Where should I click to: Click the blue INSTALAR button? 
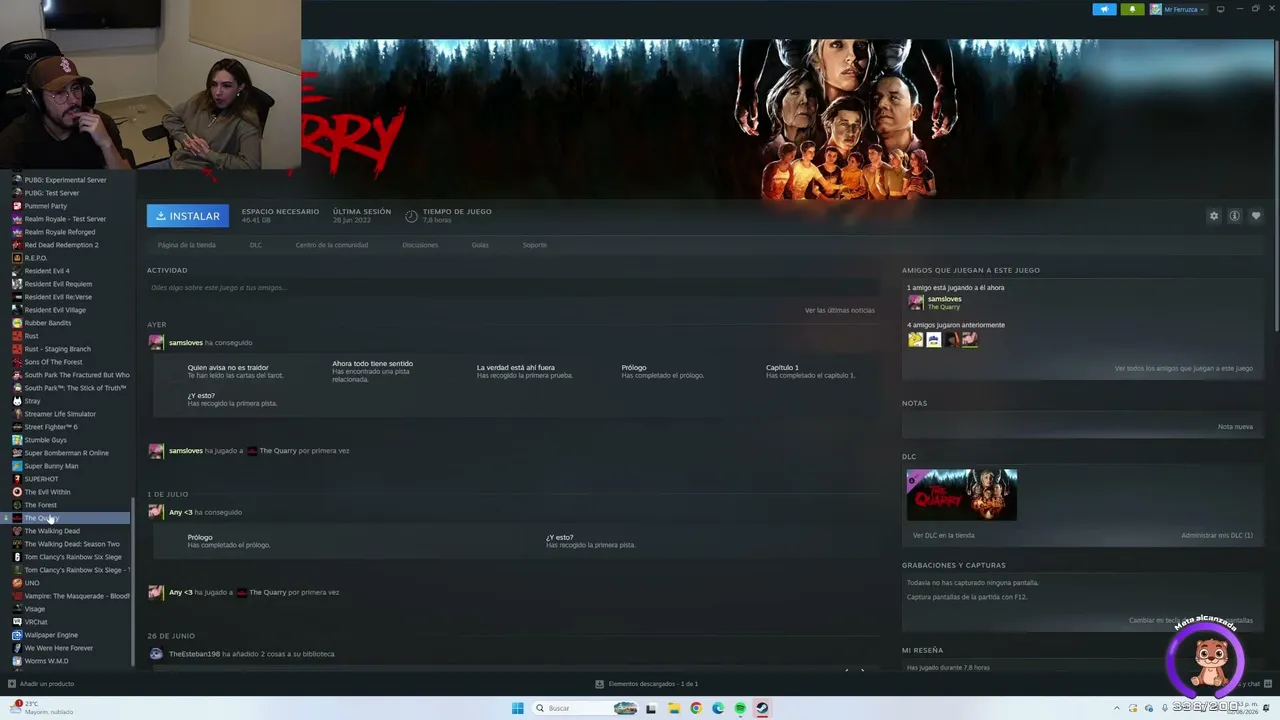[x=187, y=216]
